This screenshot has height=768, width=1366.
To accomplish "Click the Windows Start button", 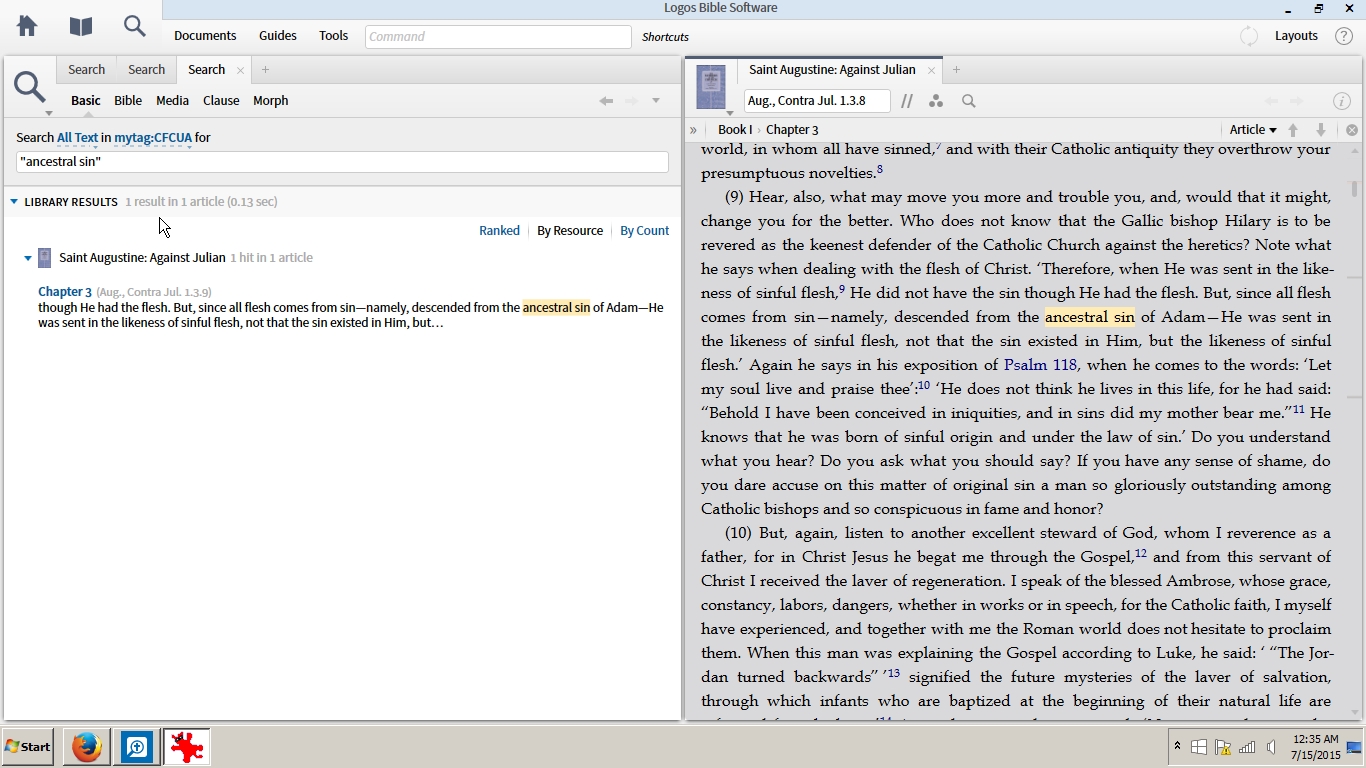I will coord(28,747).
